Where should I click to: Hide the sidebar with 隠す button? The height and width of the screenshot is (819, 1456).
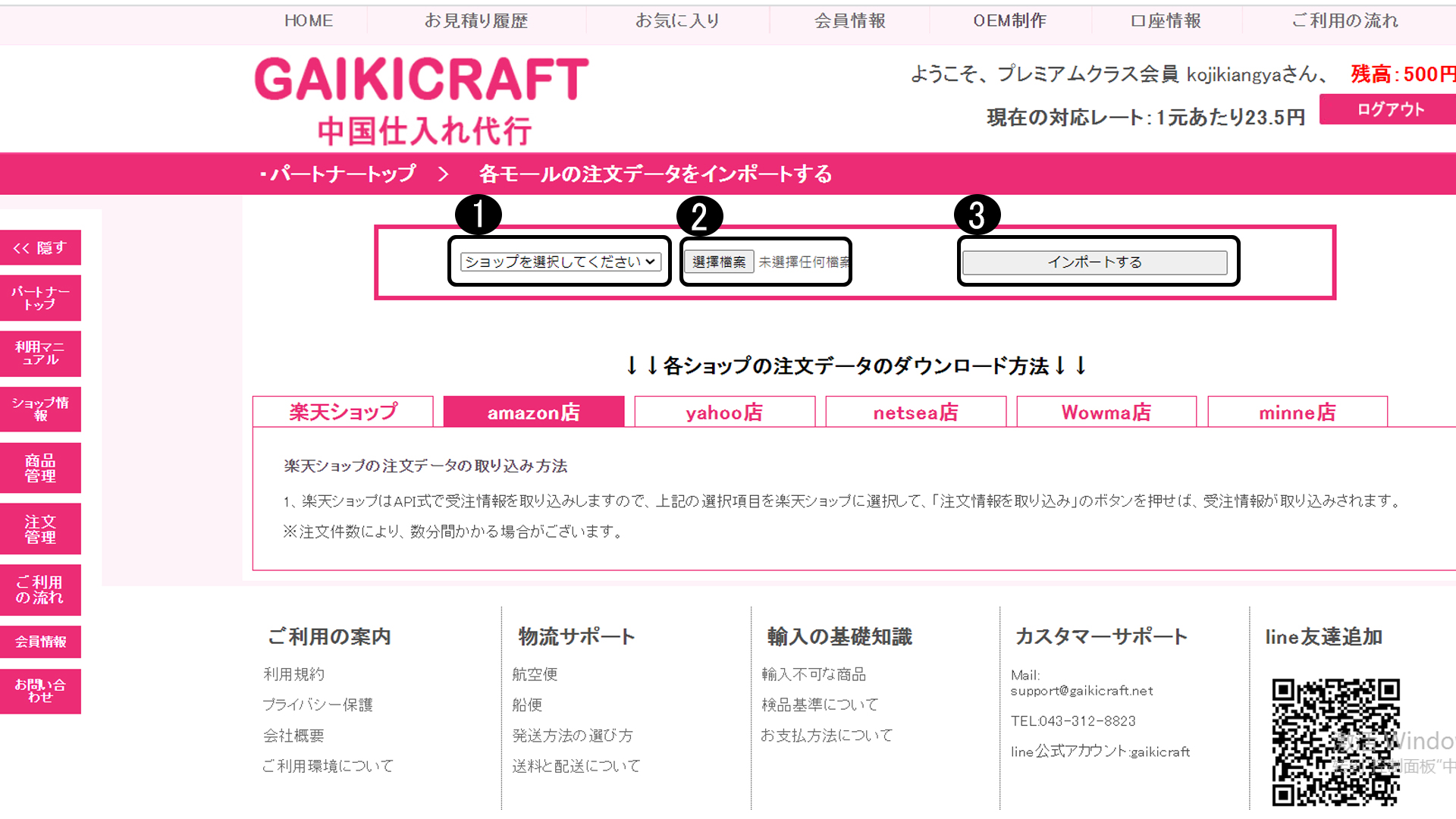pyautogui.click(x=40, y=248)
